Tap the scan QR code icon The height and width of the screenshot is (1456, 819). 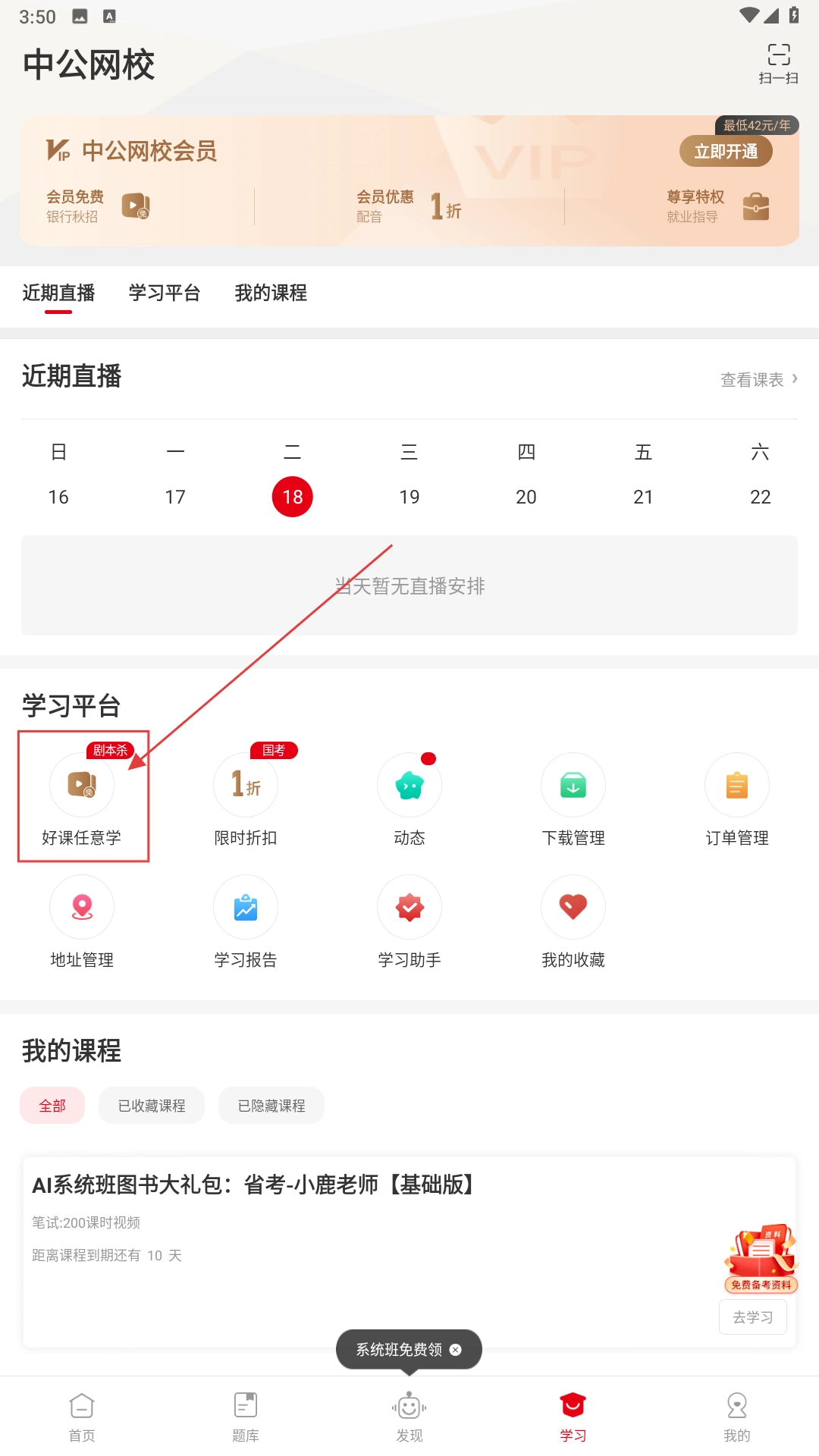pos(778,62)
